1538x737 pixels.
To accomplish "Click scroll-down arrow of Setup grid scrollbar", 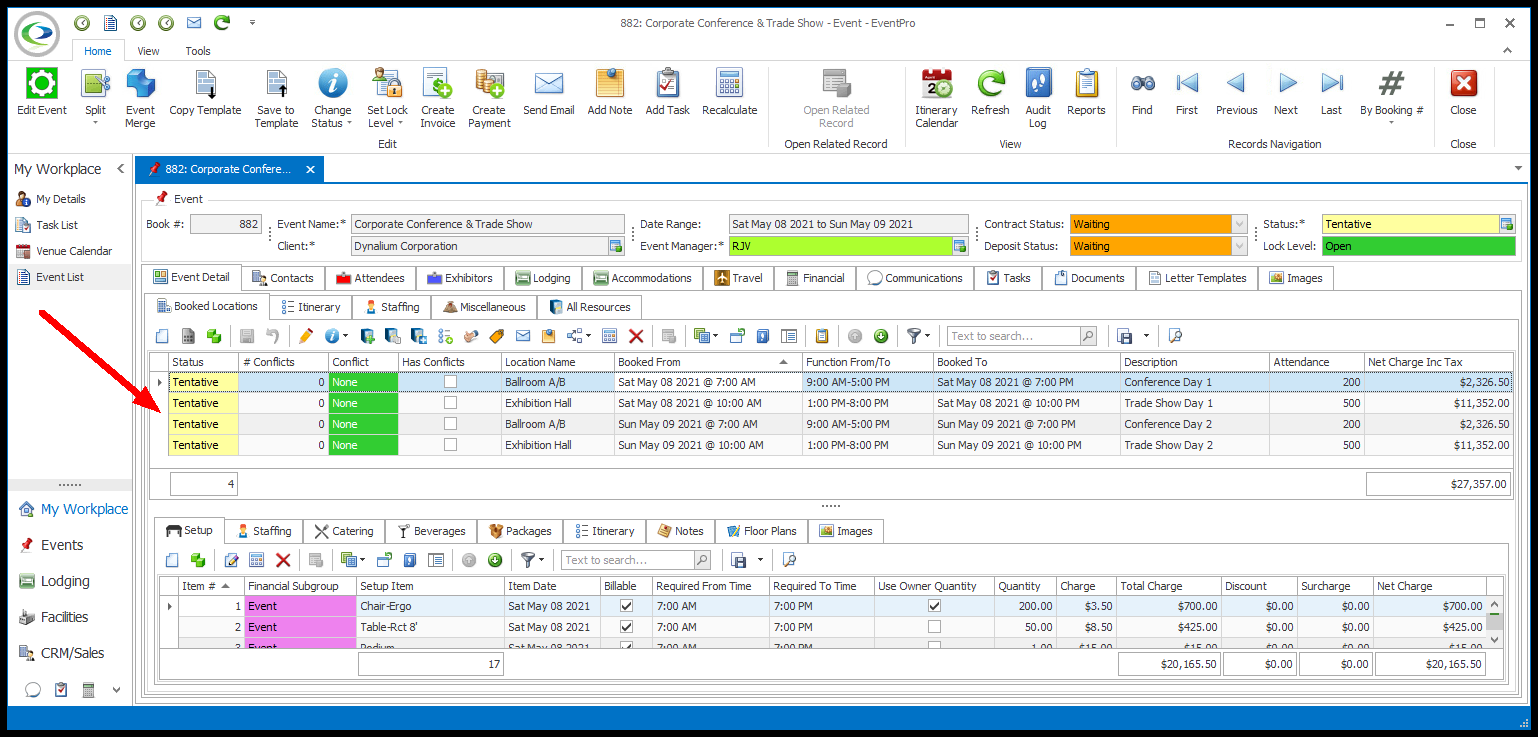I will point(1495,639).
